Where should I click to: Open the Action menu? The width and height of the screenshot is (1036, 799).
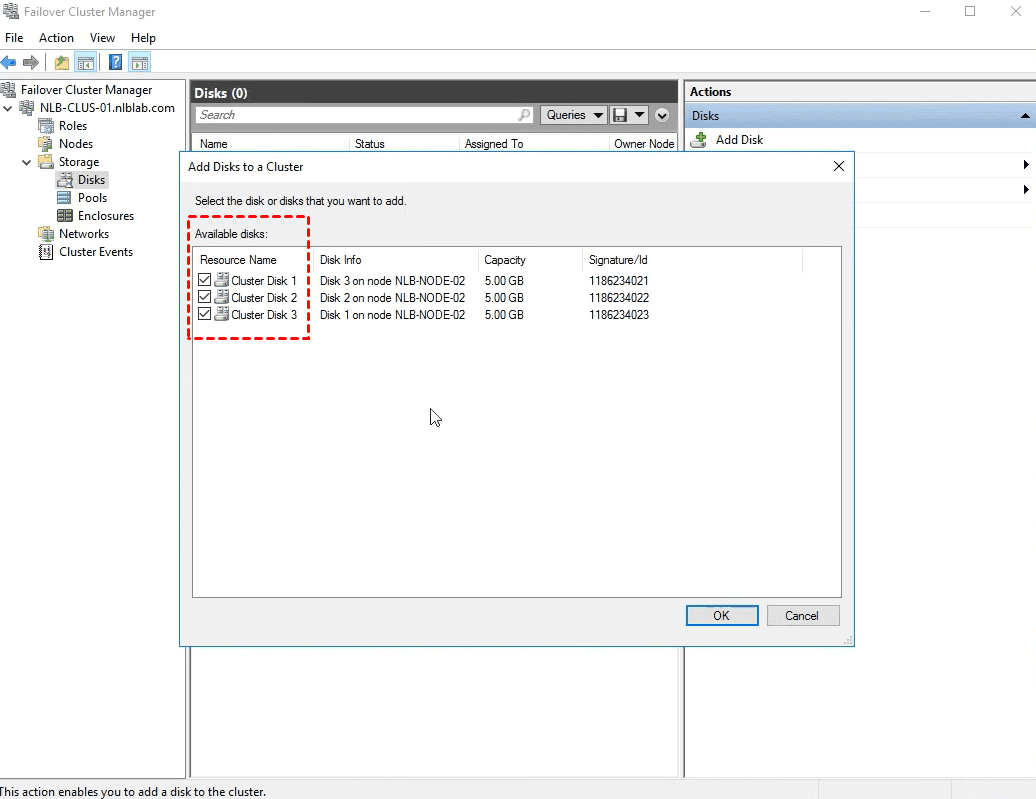(56, 38)
